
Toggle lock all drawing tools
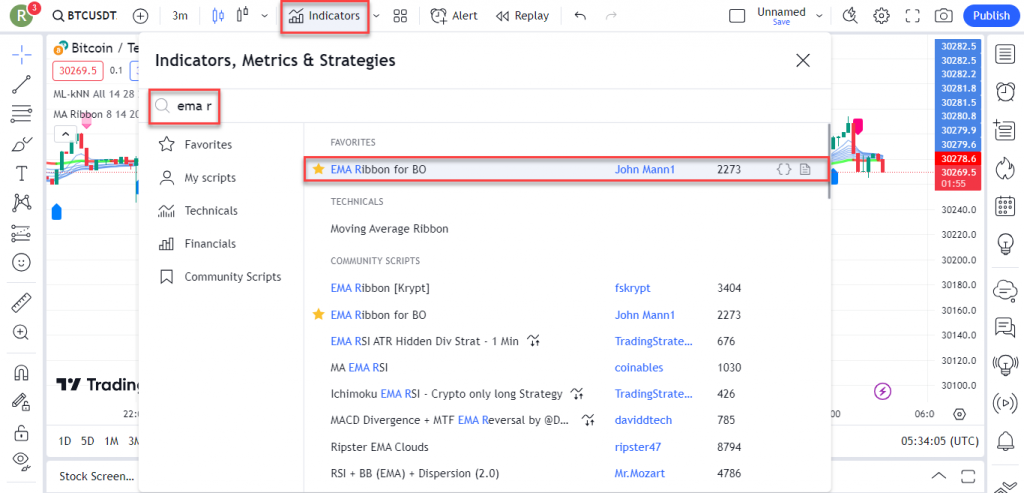(x=22, y=432)
